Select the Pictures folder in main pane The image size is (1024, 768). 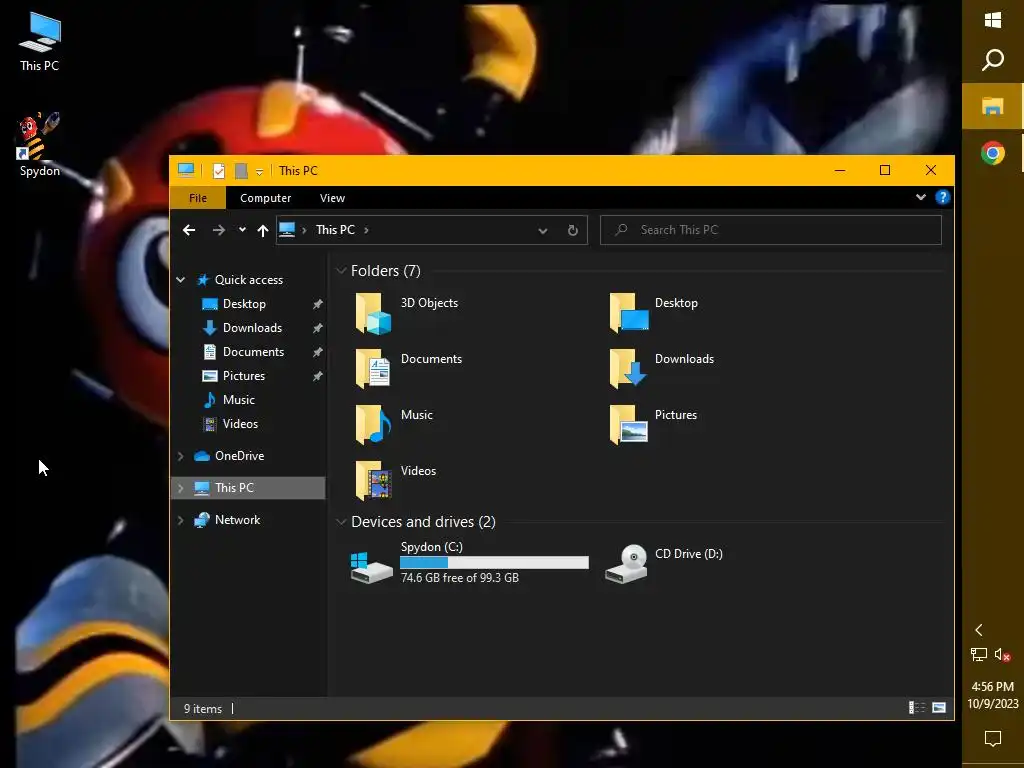pos(653,424)
